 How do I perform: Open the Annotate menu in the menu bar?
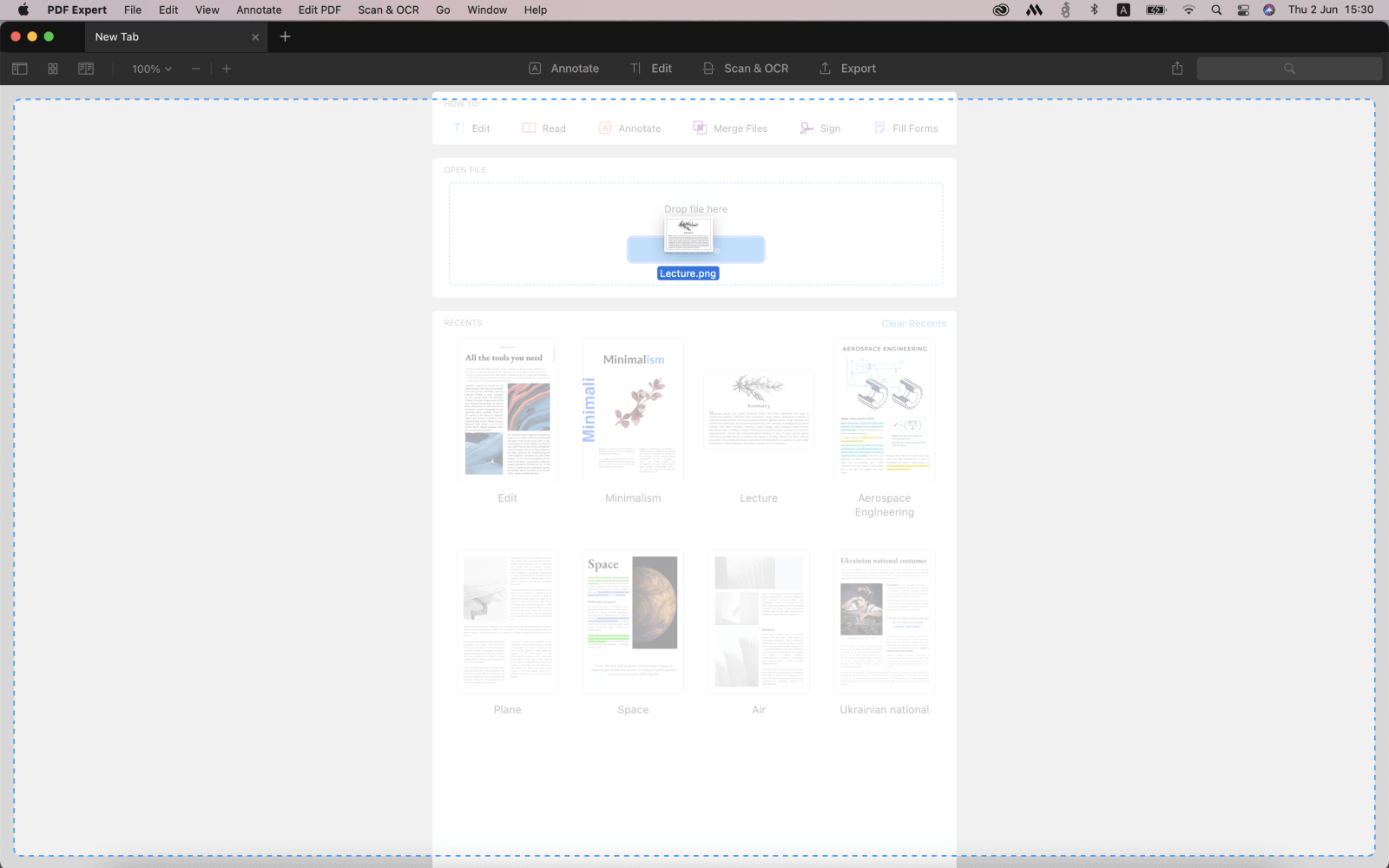(x=259, y=10)
